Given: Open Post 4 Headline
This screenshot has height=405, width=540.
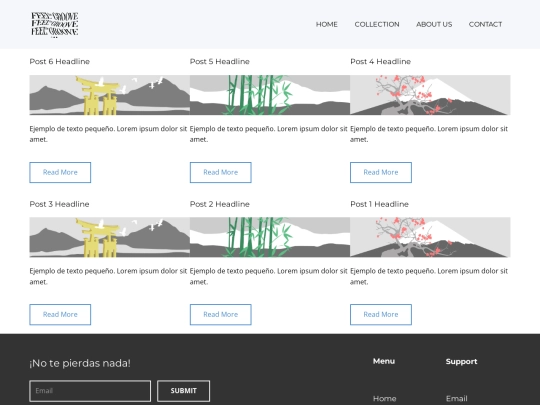Looking at the screenshot, I should coord(381,62).
